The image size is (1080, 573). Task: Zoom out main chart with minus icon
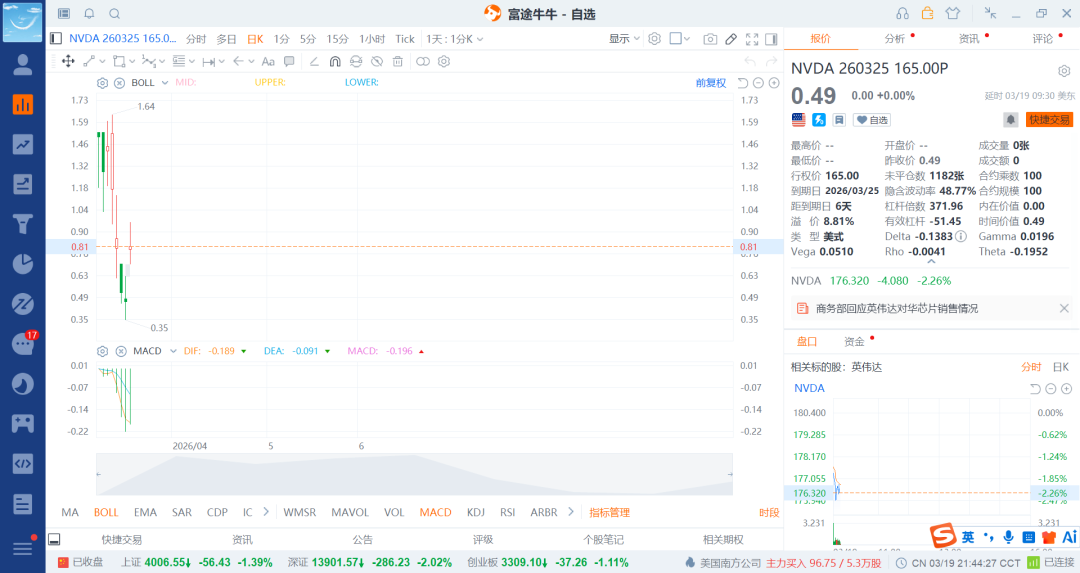758,83
